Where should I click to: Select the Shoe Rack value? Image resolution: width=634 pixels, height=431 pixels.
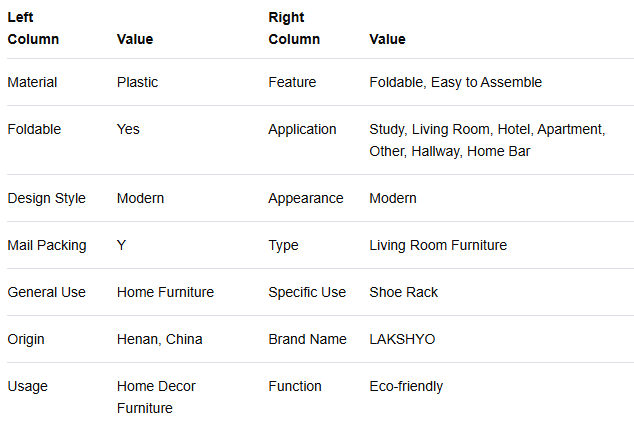(x=404, y=292)
